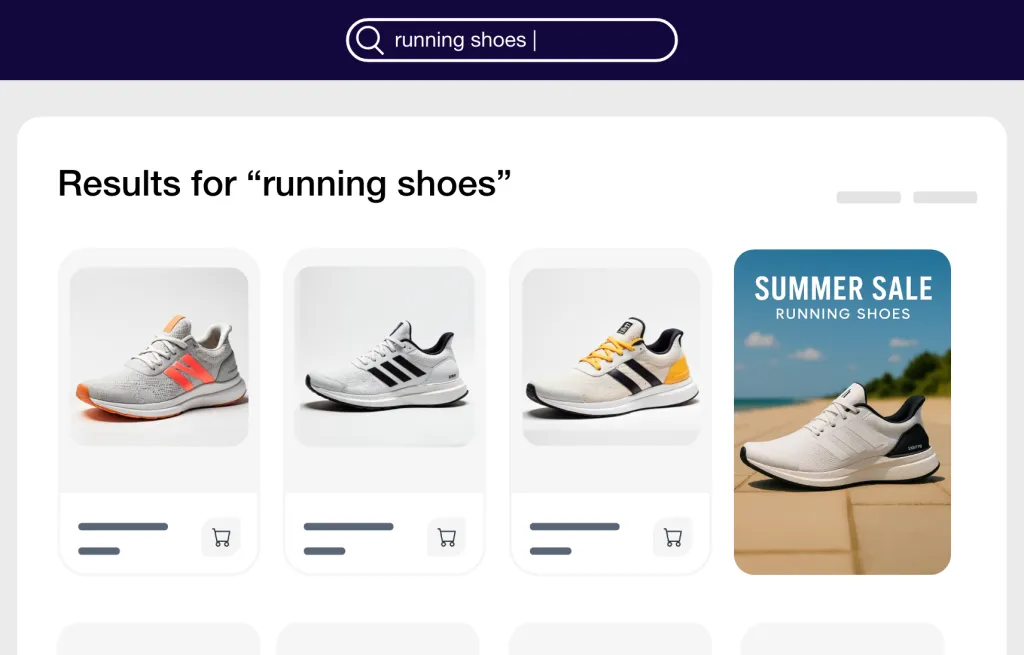This screenshot has width=1024, height=655.
Task: Select the title line under black-striped white shoe
Action: (348, 526)
